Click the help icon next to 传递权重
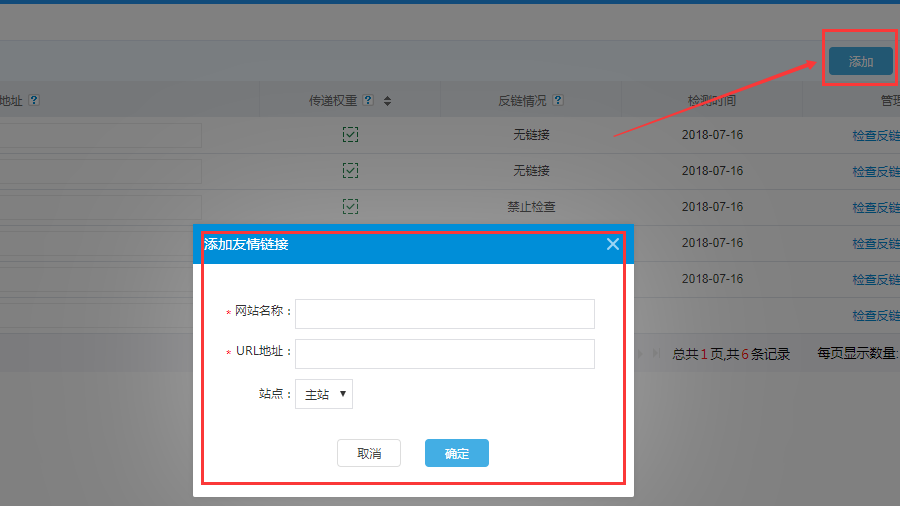 (368, 100)
